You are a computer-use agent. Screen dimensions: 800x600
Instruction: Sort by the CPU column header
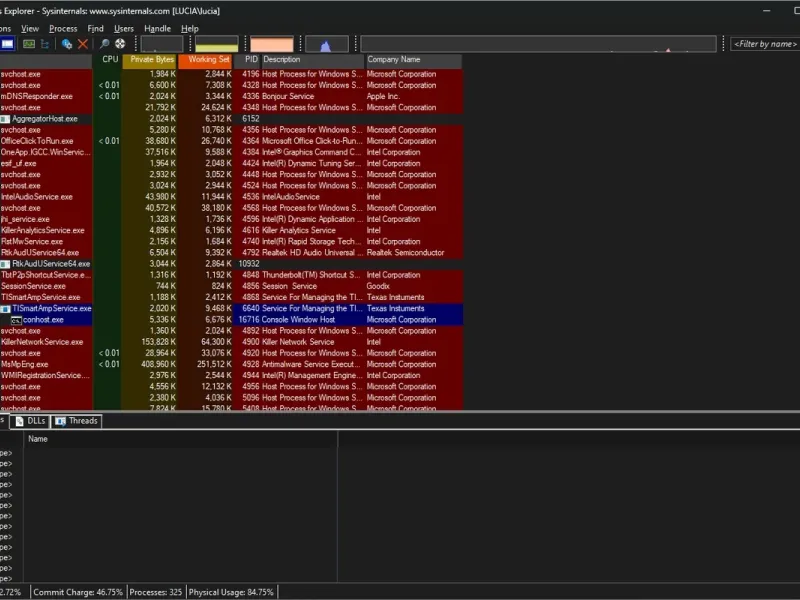(107, 60)
